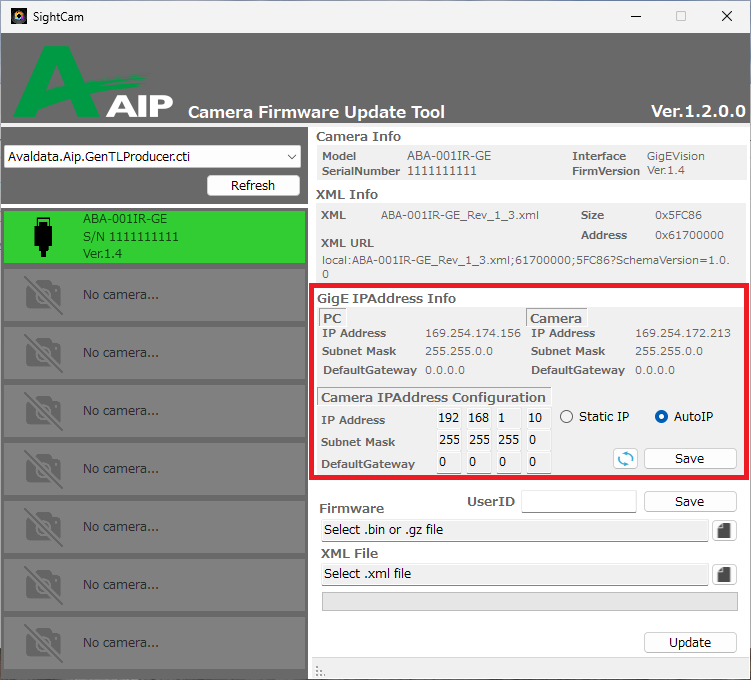The width and height of the screenshot is (751, 680).
Task: Click the Model value ABA-001IR-GE in Camera Info
Action: click(x=449, y=156)
